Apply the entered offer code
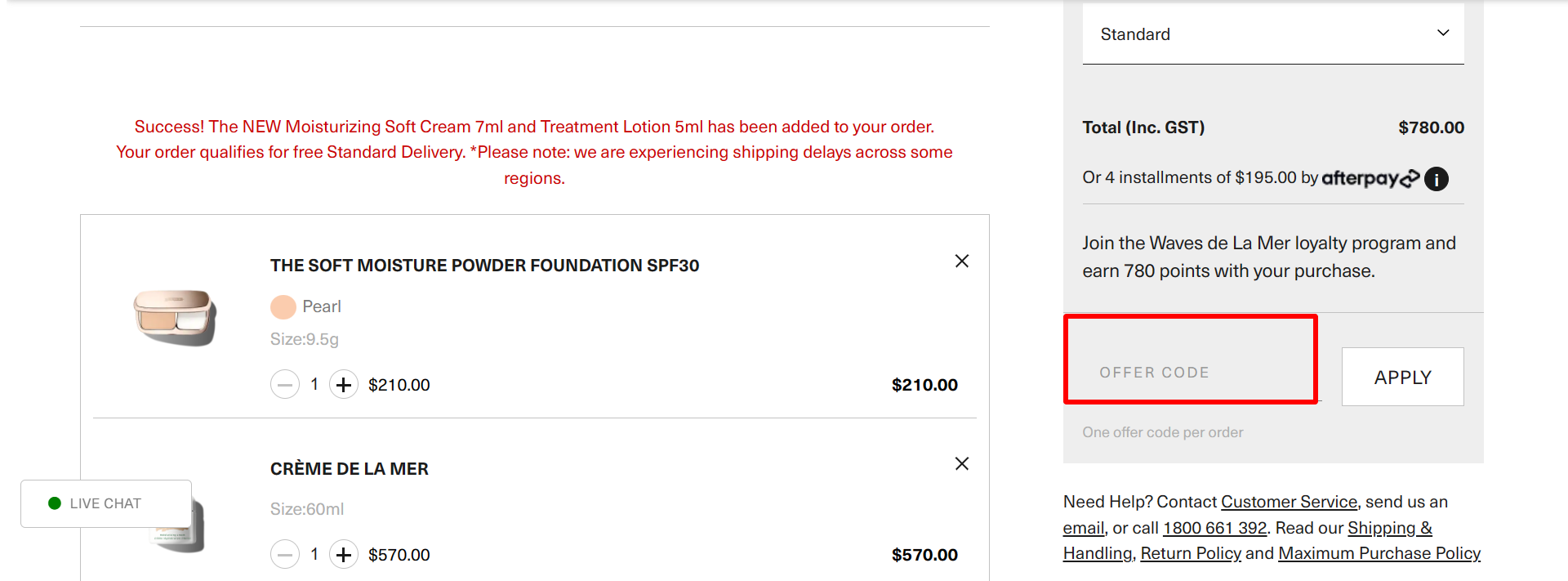Viewport: 1568px width, 581px height. 1402,377
